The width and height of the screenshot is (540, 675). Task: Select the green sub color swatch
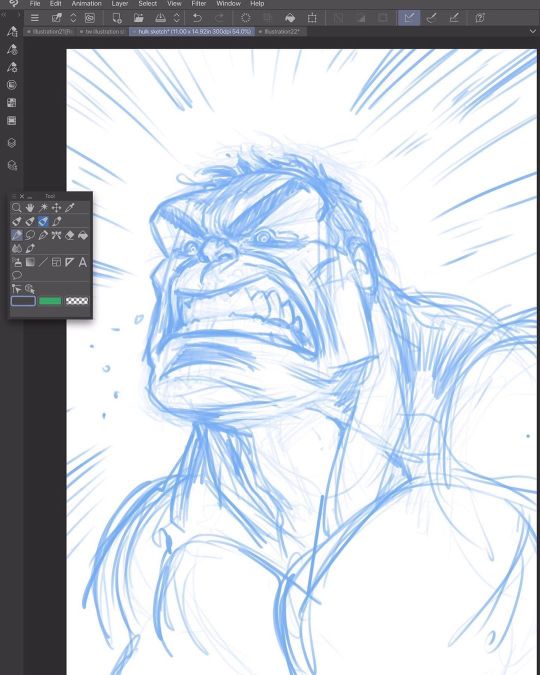point(50,301)
